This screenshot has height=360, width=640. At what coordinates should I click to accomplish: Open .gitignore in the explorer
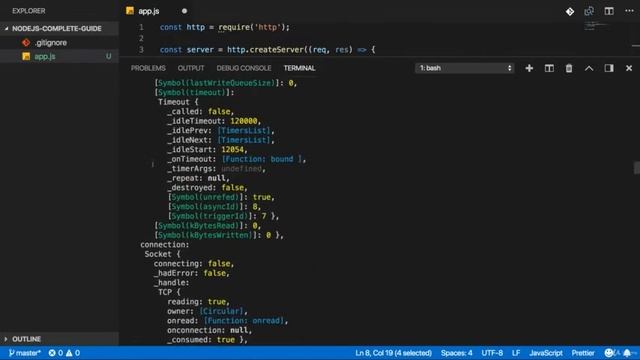tap(60, 42)
